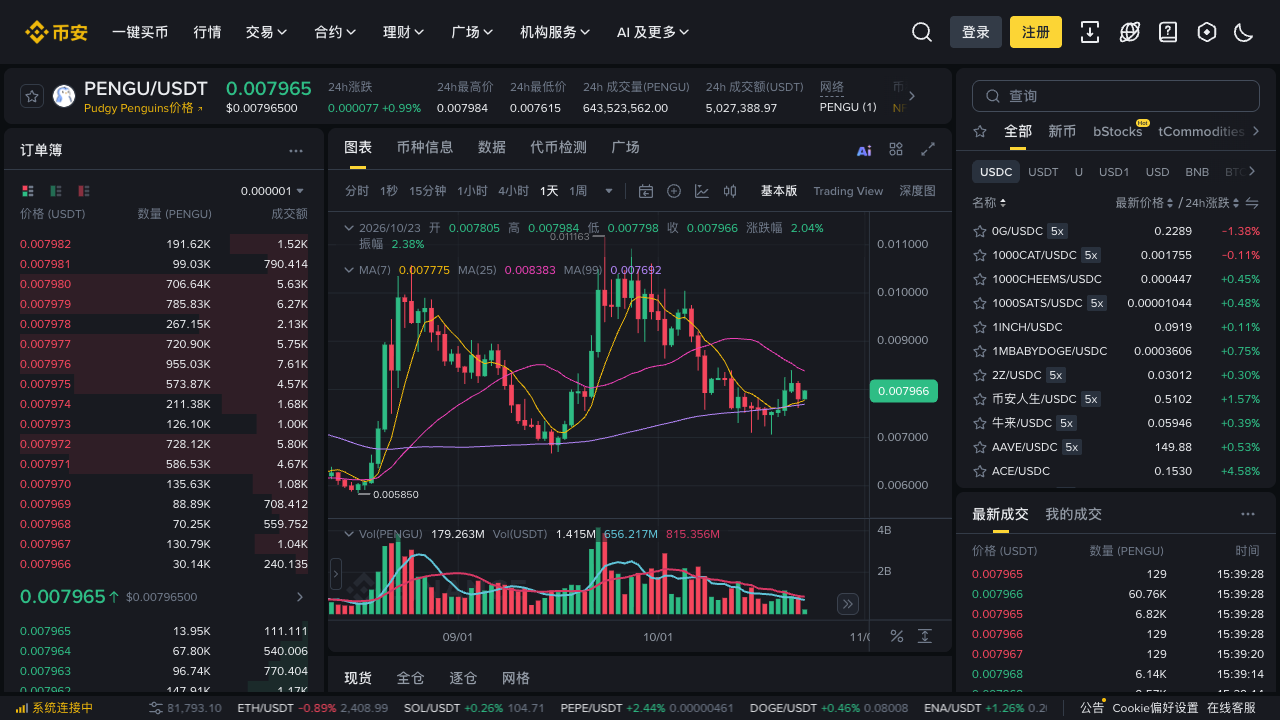Open the language globe icon

click(x=1130, y=32)
